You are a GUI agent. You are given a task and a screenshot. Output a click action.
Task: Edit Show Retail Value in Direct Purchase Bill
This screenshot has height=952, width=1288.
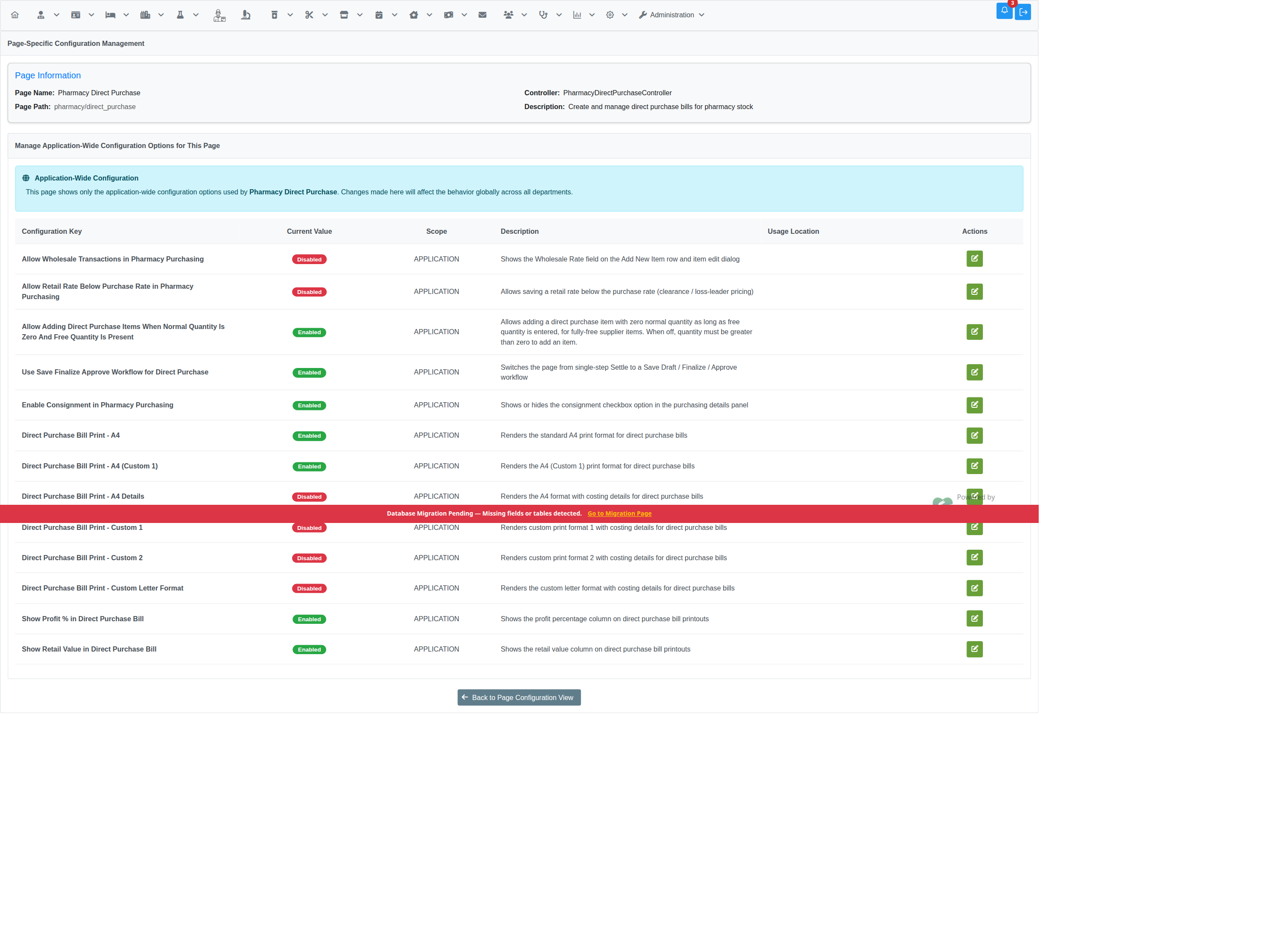(x=975, y=649)
